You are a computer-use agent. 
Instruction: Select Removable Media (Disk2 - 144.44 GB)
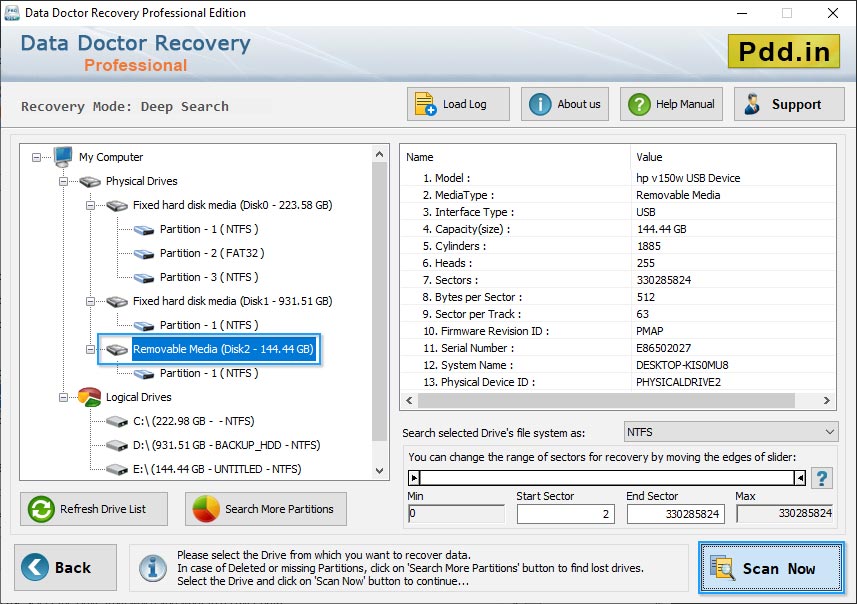click(x=223, y=349)
